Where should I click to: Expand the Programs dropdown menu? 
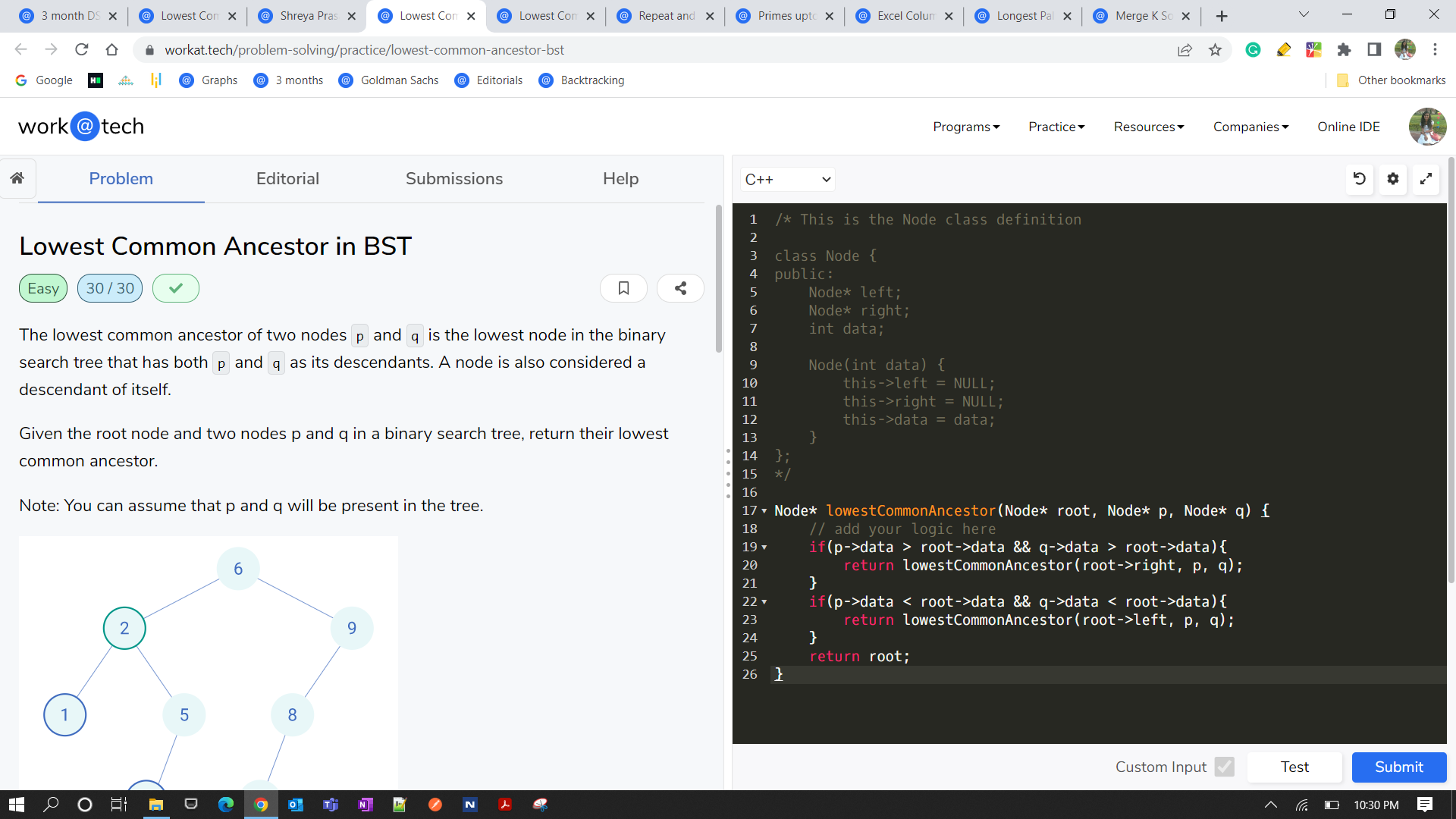[966, 126]
